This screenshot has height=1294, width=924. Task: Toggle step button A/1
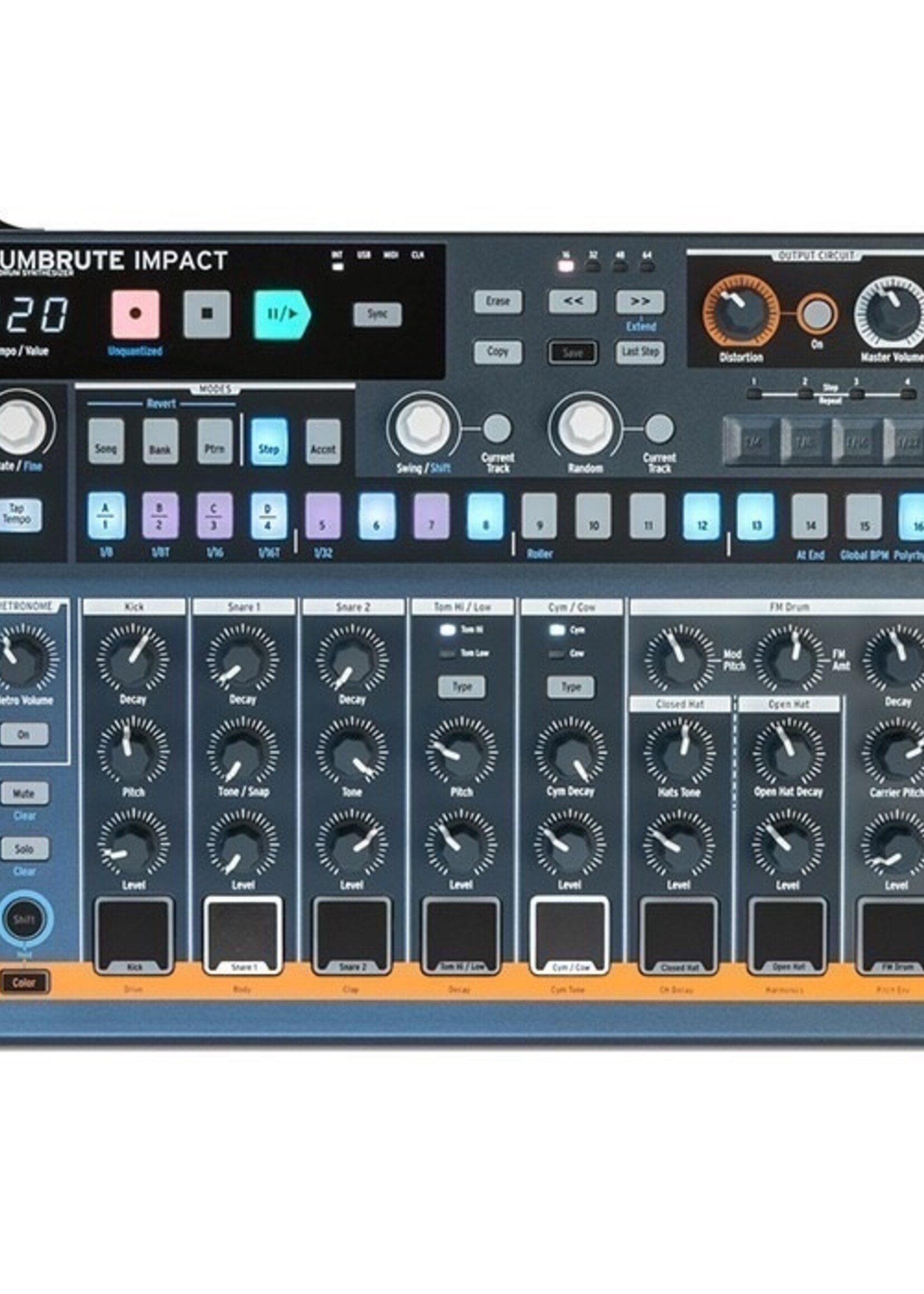pos(106,516)
